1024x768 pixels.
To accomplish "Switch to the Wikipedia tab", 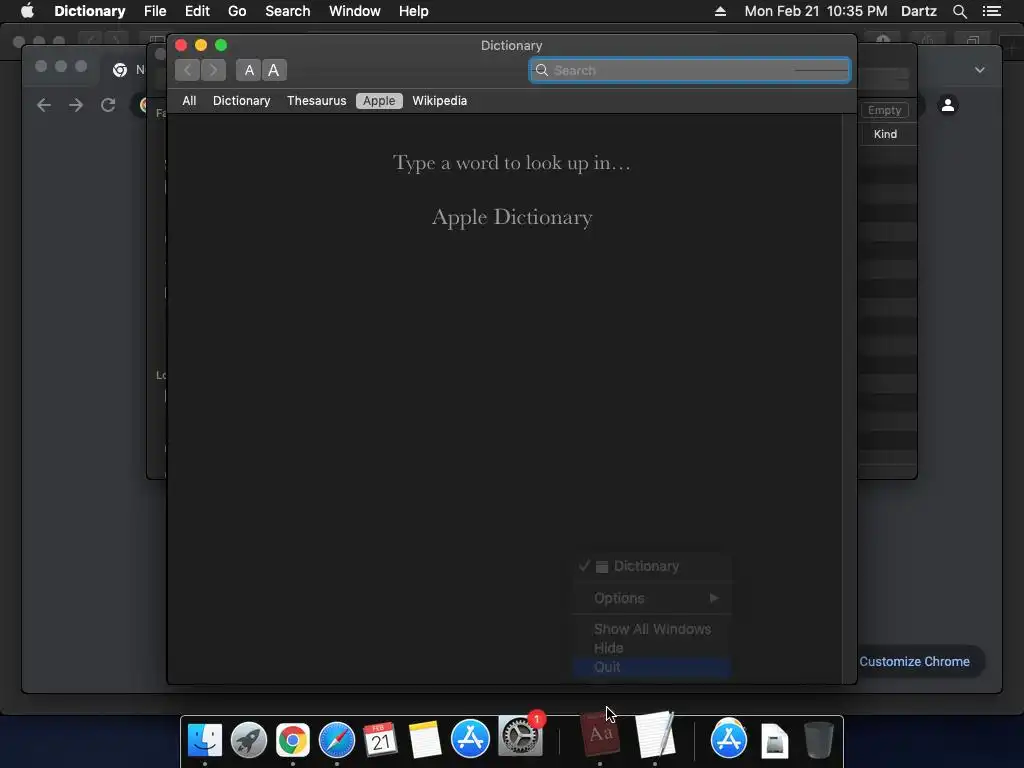I will [x=440, y=101].
